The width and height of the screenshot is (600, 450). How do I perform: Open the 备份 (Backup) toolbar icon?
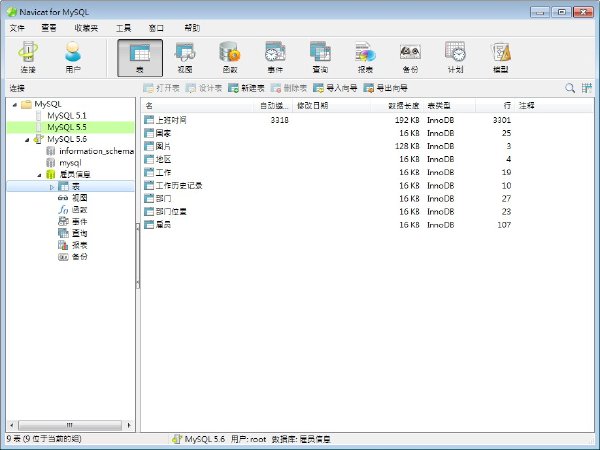tap(411, 57)
